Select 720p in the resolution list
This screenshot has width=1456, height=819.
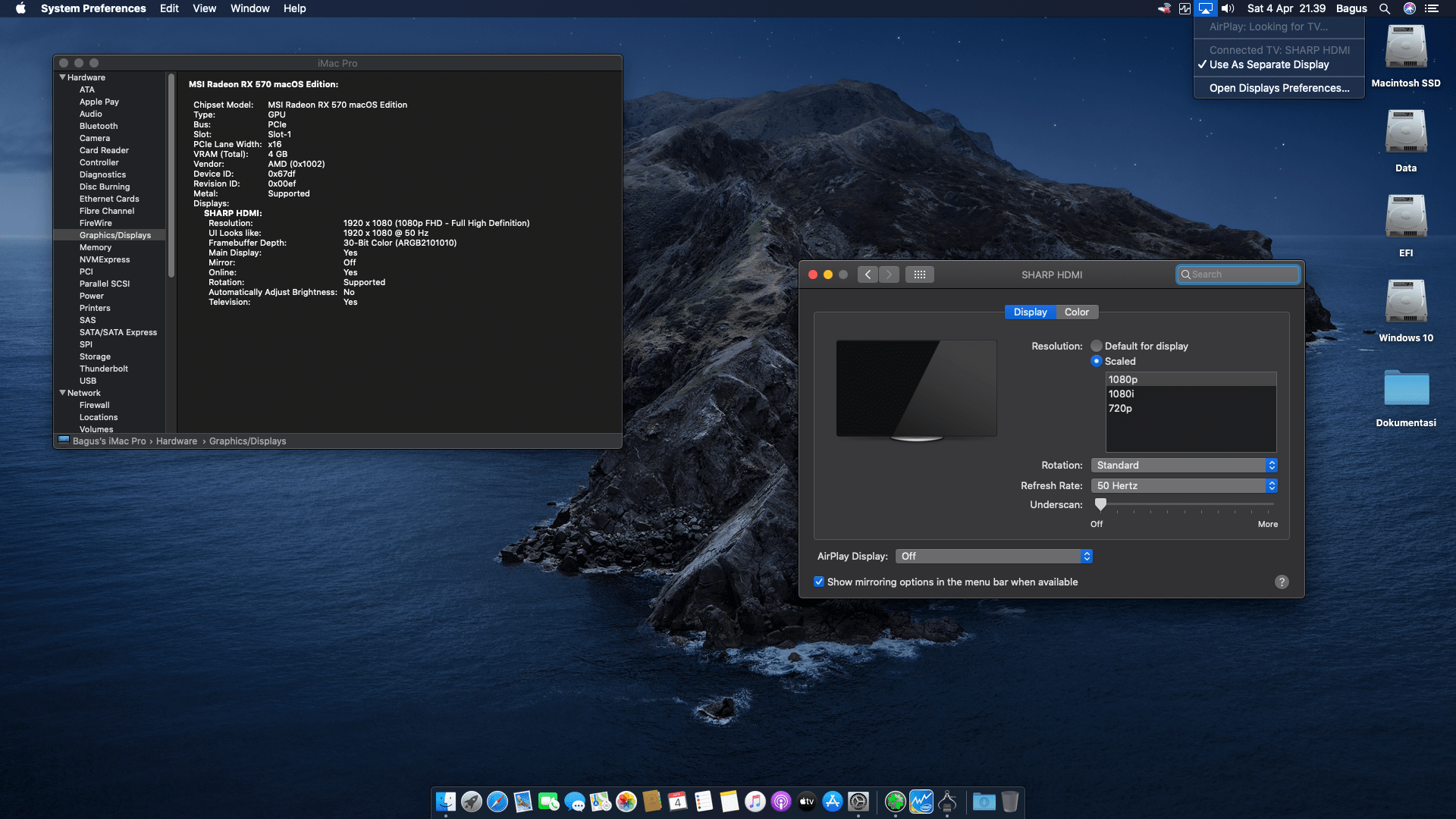click(1191, 408)
